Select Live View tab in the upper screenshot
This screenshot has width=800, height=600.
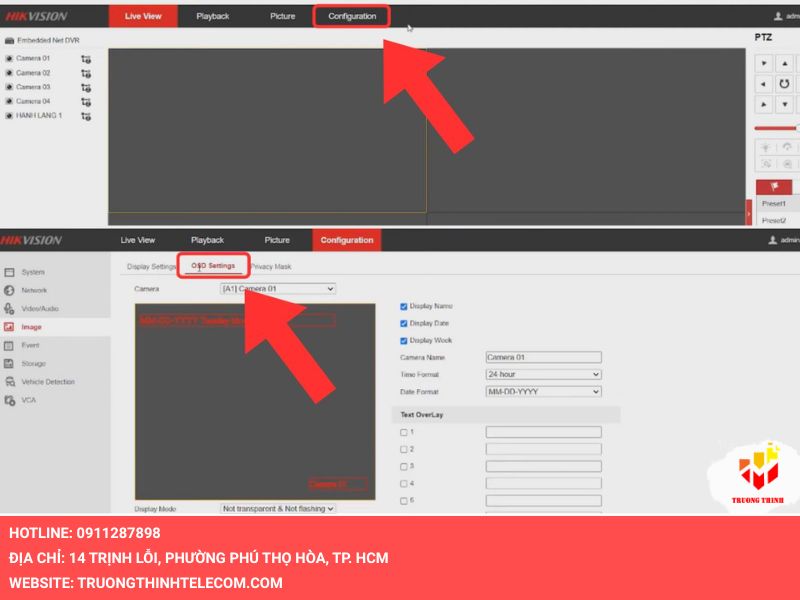click(x=143, y=16)
